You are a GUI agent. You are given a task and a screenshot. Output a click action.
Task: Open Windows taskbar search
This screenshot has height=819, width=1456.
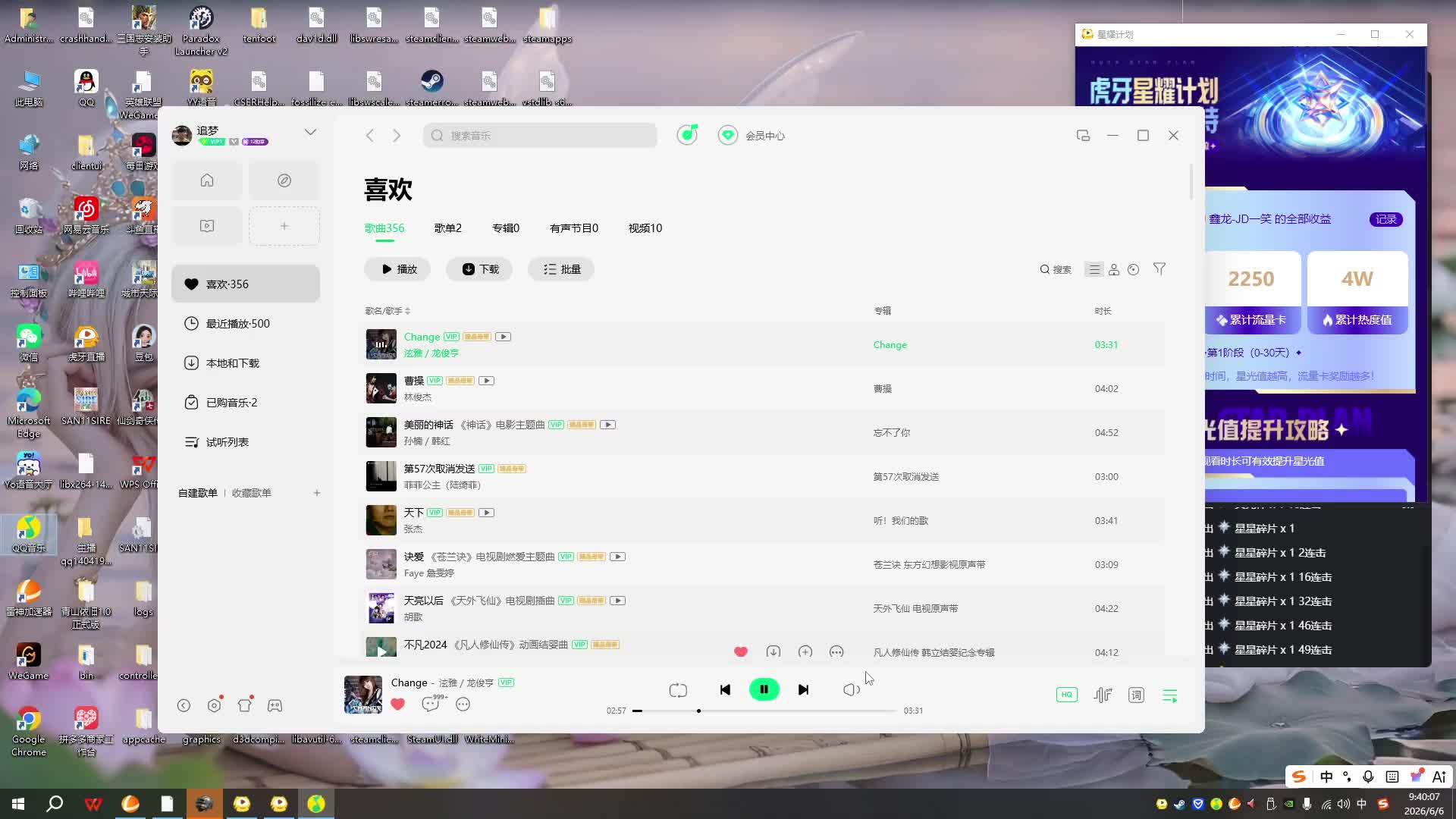tap(55, 804)
